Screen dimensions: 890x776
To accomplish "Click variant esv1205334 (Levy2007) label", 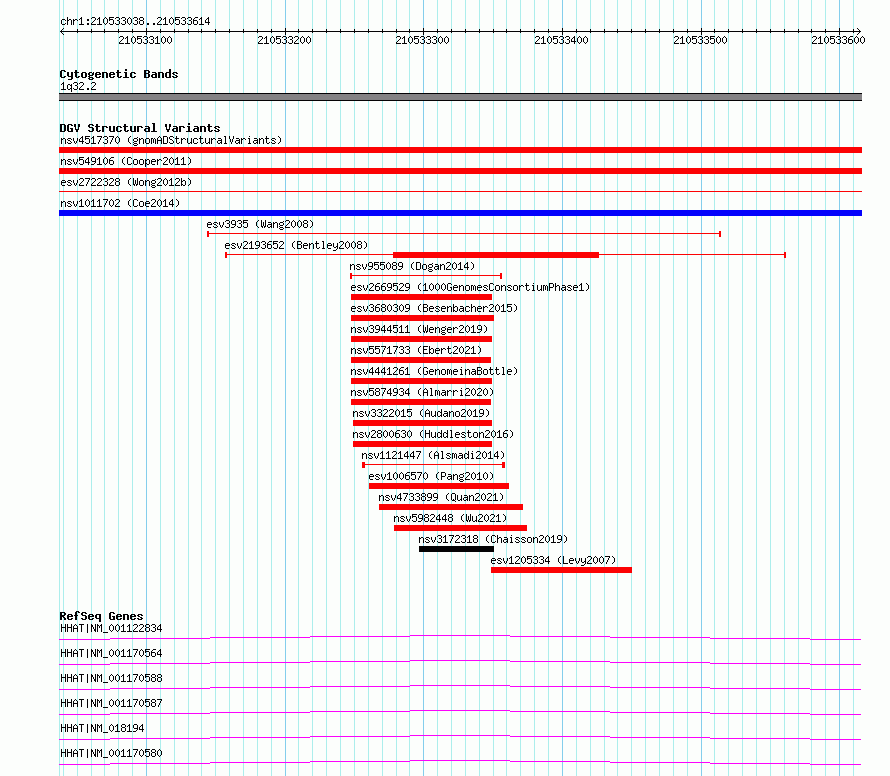I will (553, 560).
